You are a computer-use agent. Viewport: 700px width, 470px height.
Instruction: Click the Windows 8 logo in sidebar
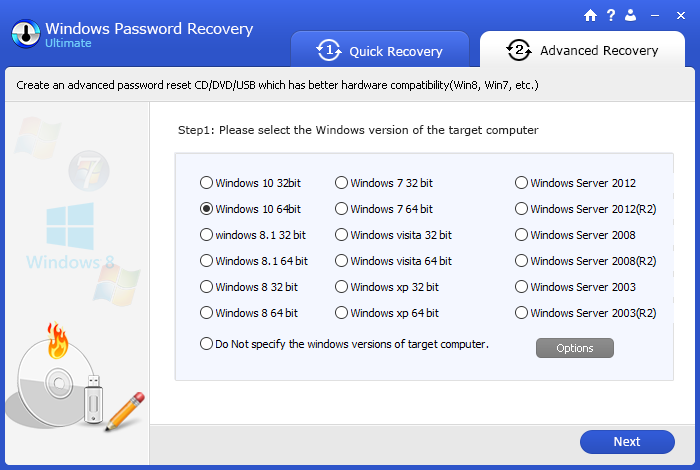tap(70, 237)
